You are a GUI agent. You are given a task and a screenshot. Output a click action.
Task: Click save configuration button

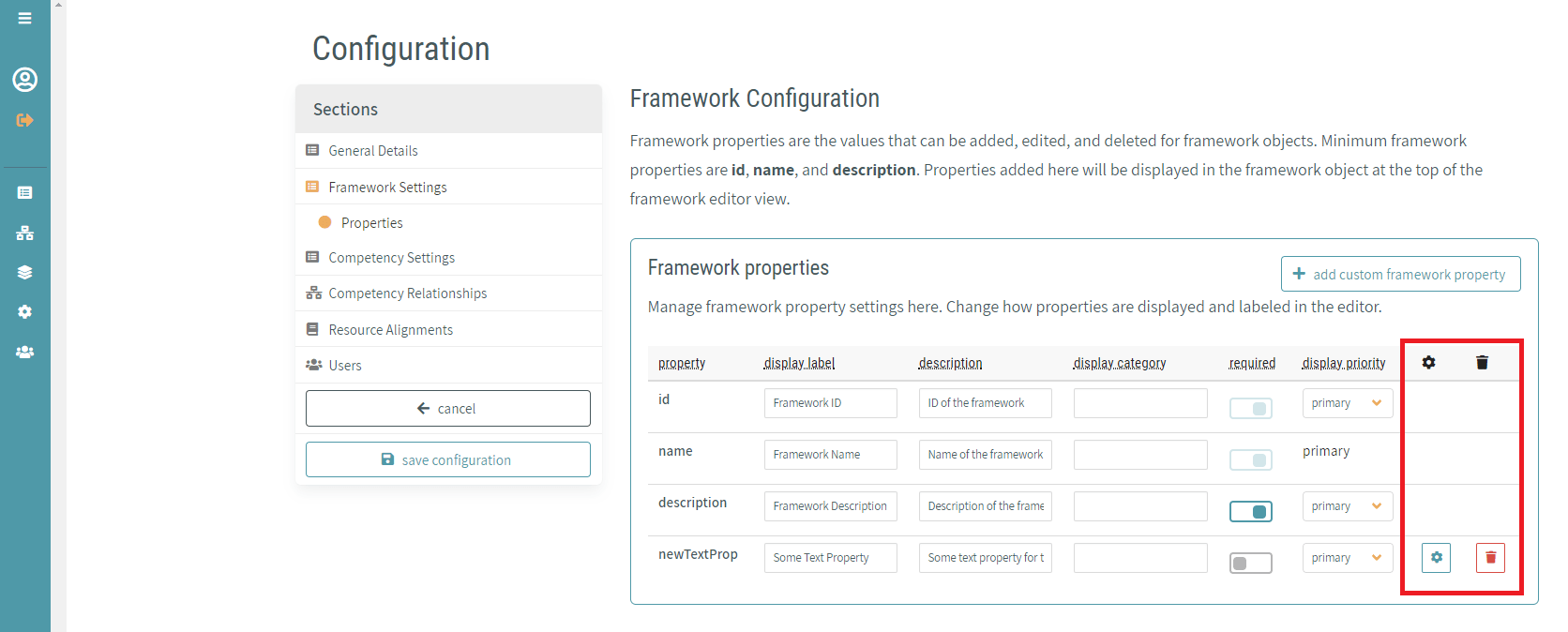coord(448,459)
